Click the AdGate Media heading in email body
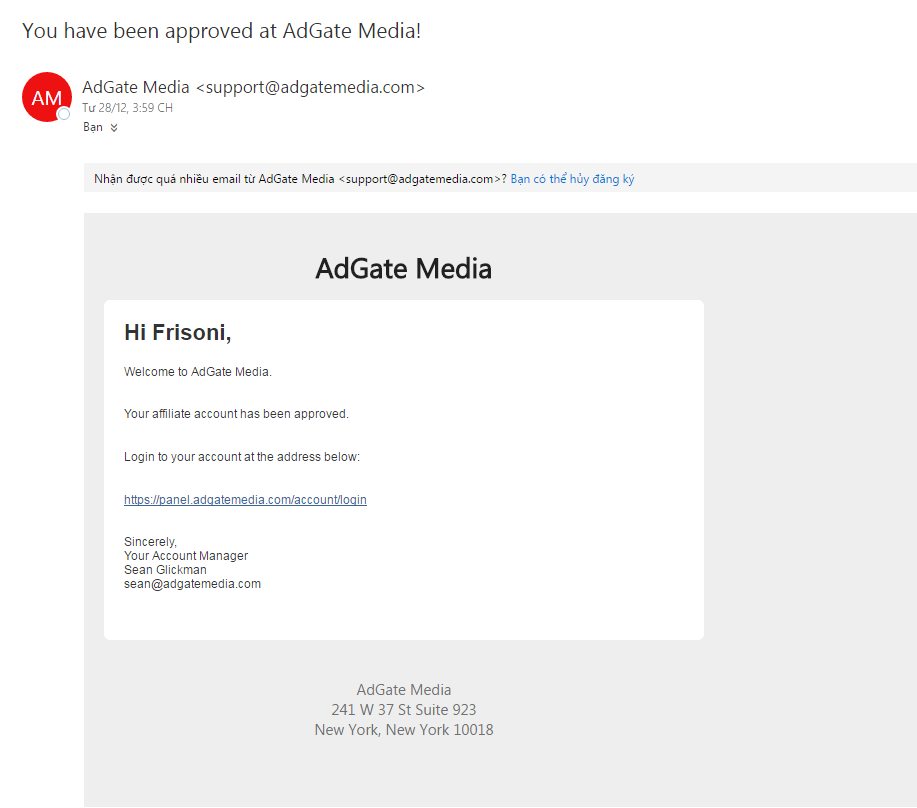The height and width of the screenshot is (808, 917). 404,269
